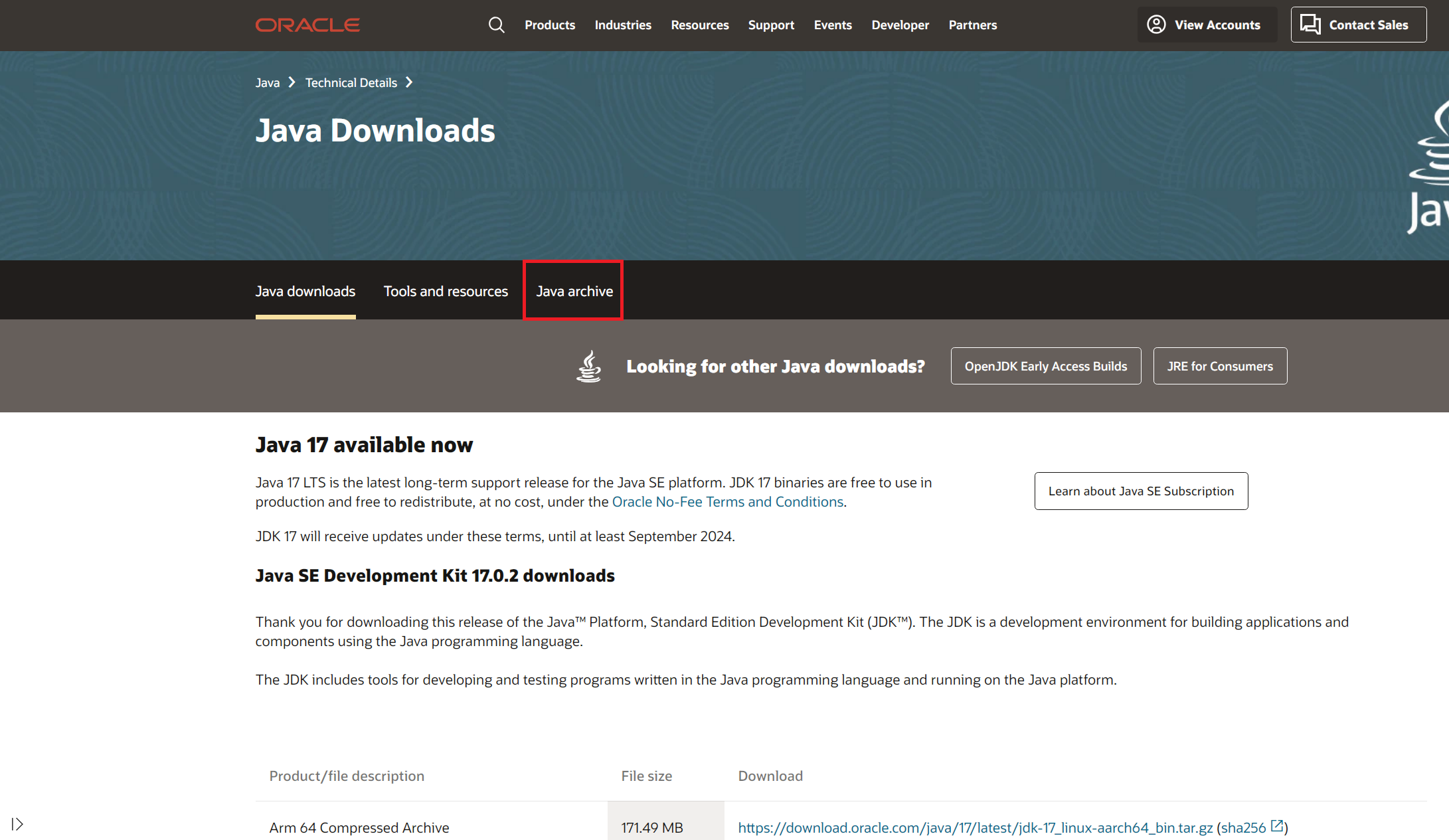Switch to the Java archive tab

tap(574, 292)
